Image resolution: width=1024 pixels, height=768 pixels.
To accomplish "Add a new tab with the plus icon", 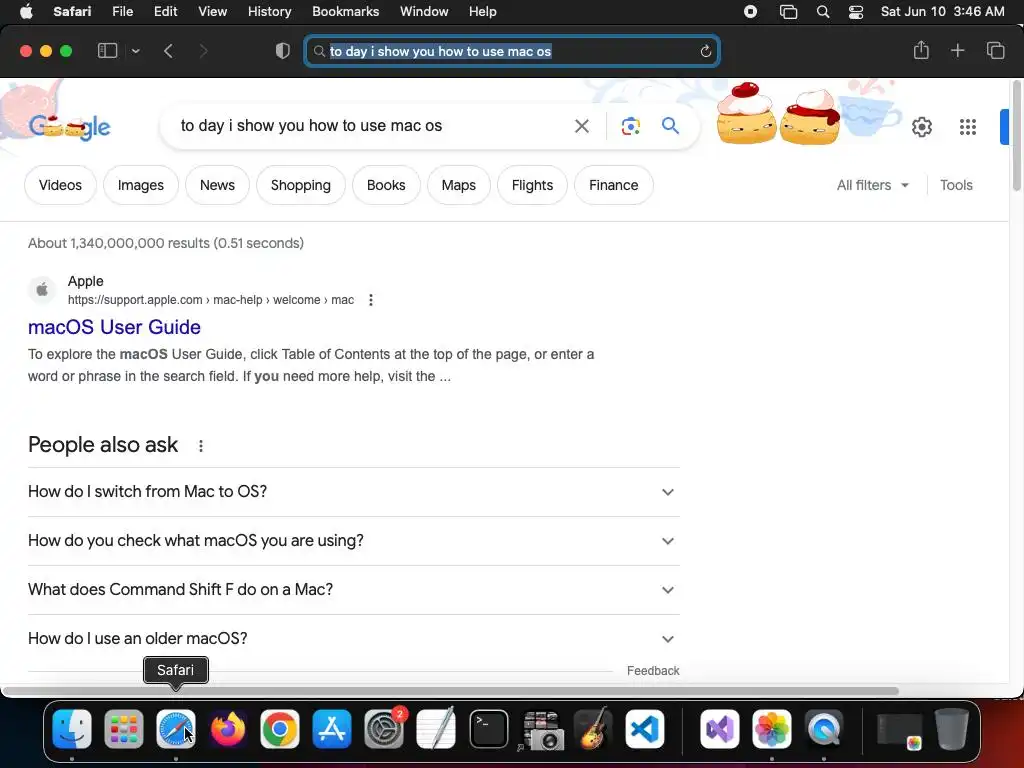I will tap(957, 50).
